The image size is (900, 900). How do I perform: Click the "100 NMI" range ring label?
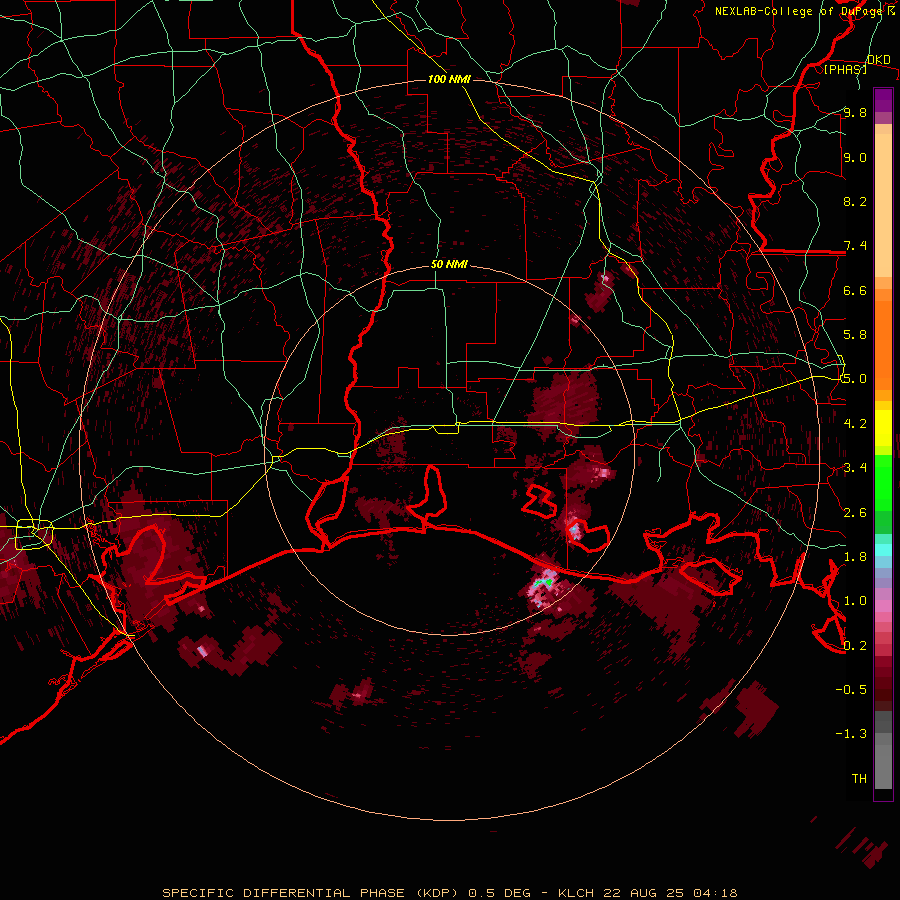(449, 79)
